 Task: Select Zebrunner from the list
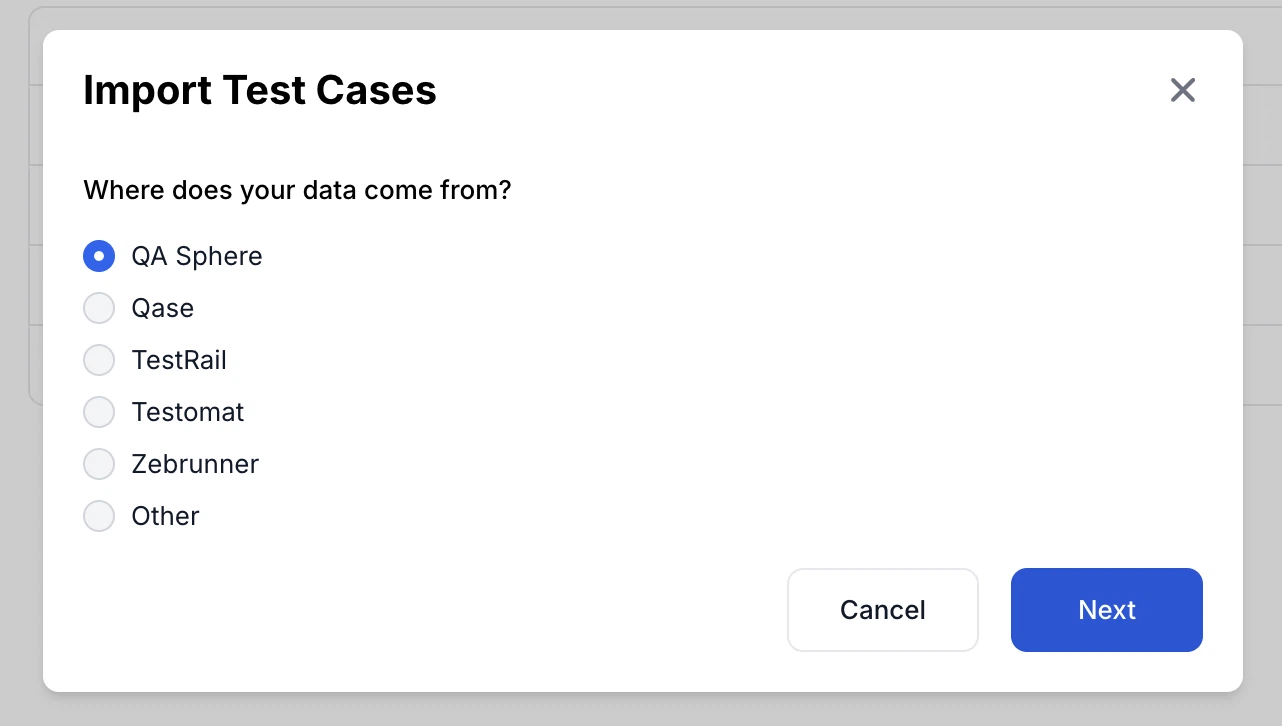coord(99,464)
